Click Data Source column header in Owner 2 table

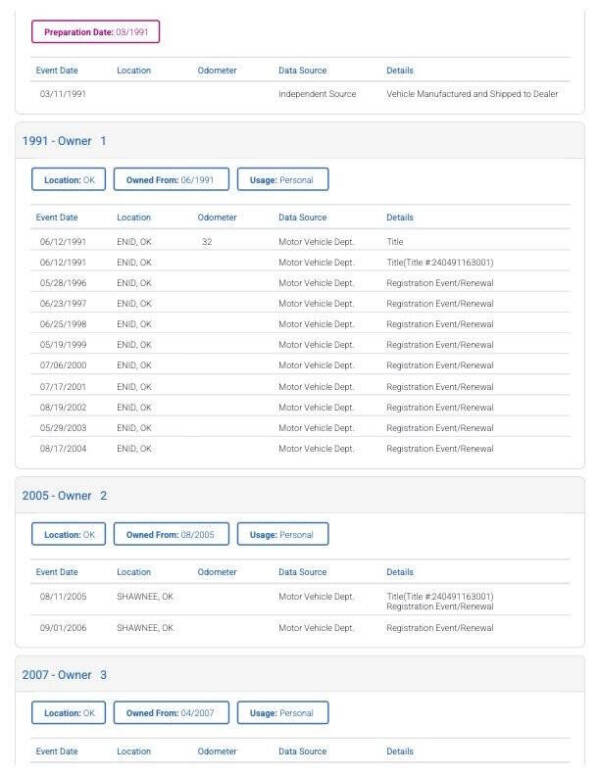(303, 571)
